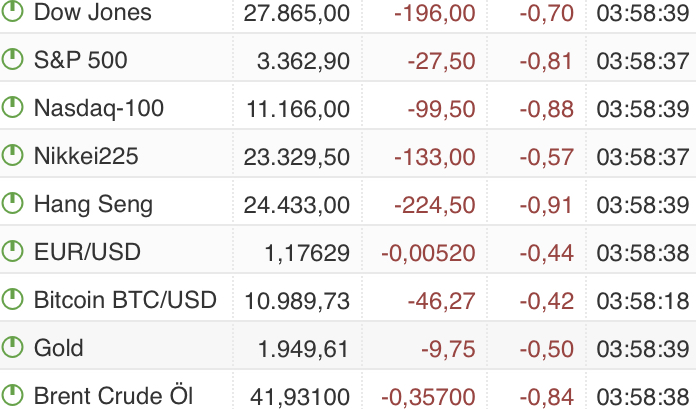
Task: Click the clock icon next to Nikkei225
Action: tap(12, 155)
